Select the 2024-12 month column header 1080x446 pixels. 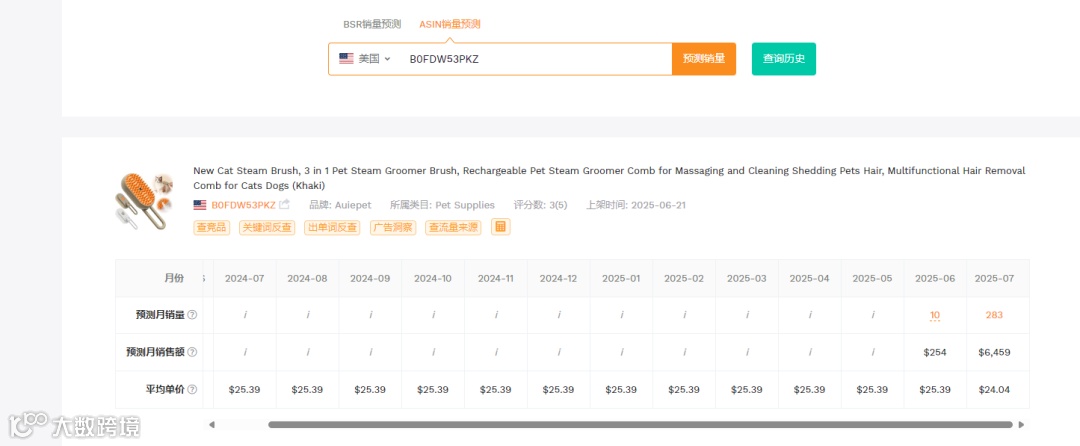tap(559, 279)
